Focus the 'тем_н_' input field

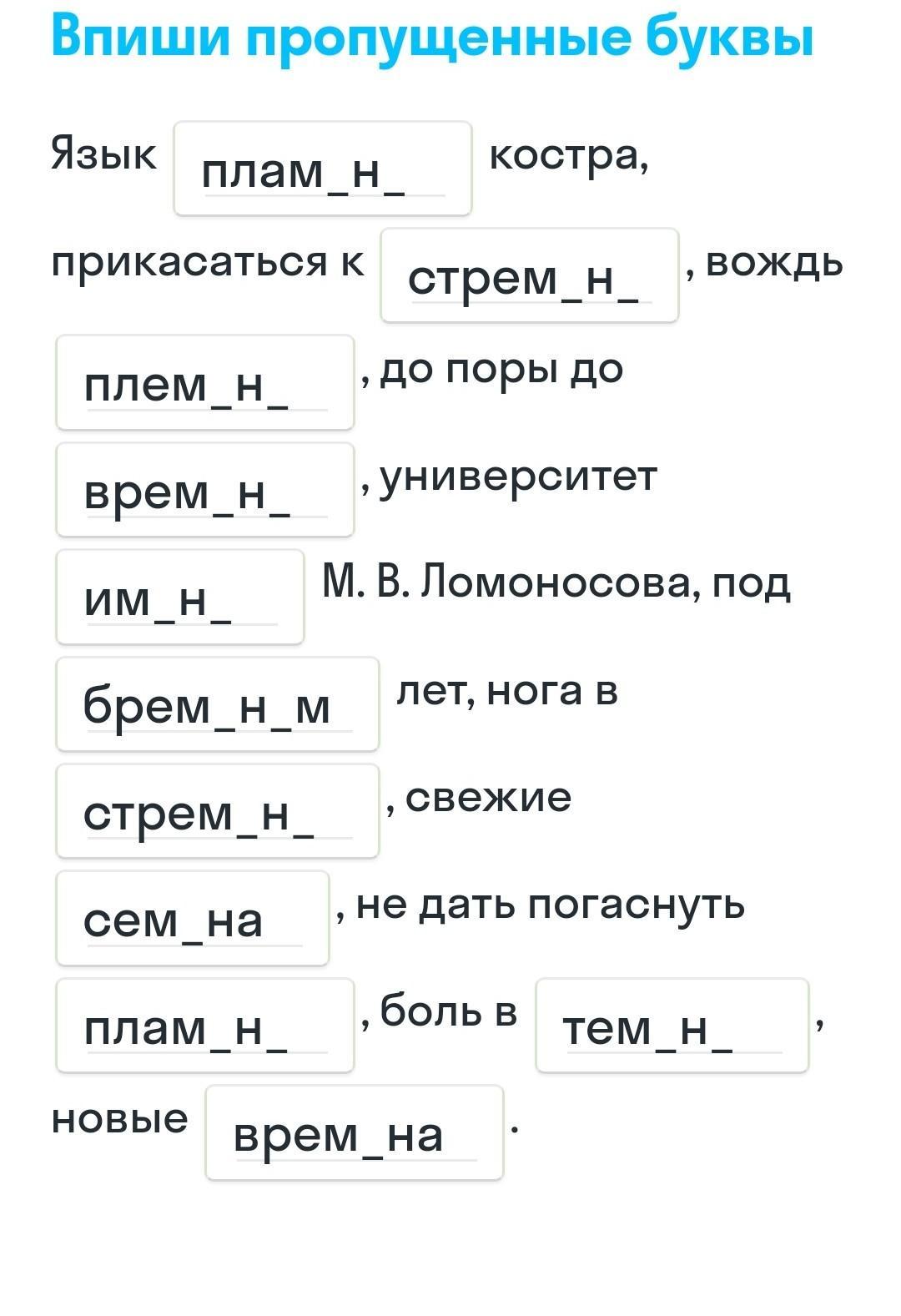672,1026
